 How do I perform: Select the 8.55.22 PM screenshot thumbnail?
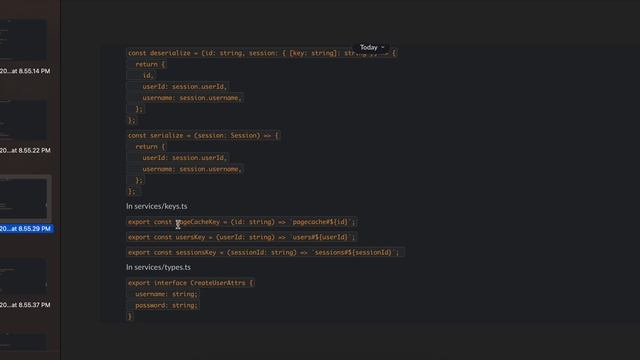click(x=23, y=120)
